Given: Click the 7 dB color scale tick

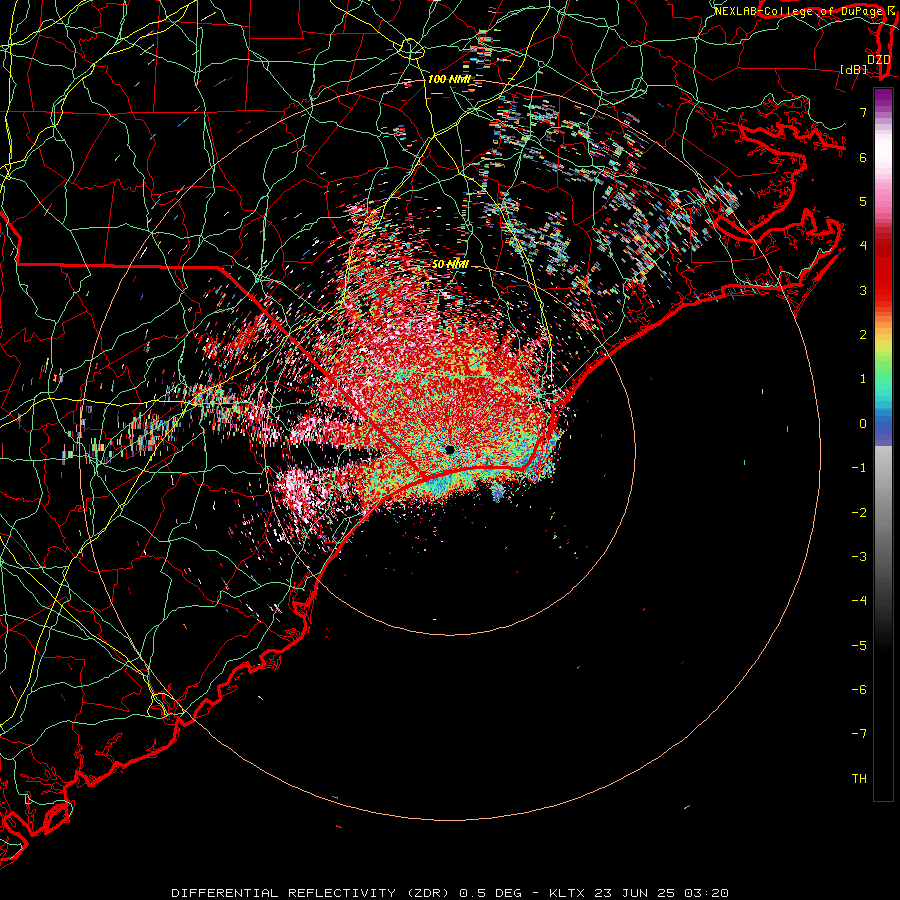Looking at the screenshot, I should point(863,112).
